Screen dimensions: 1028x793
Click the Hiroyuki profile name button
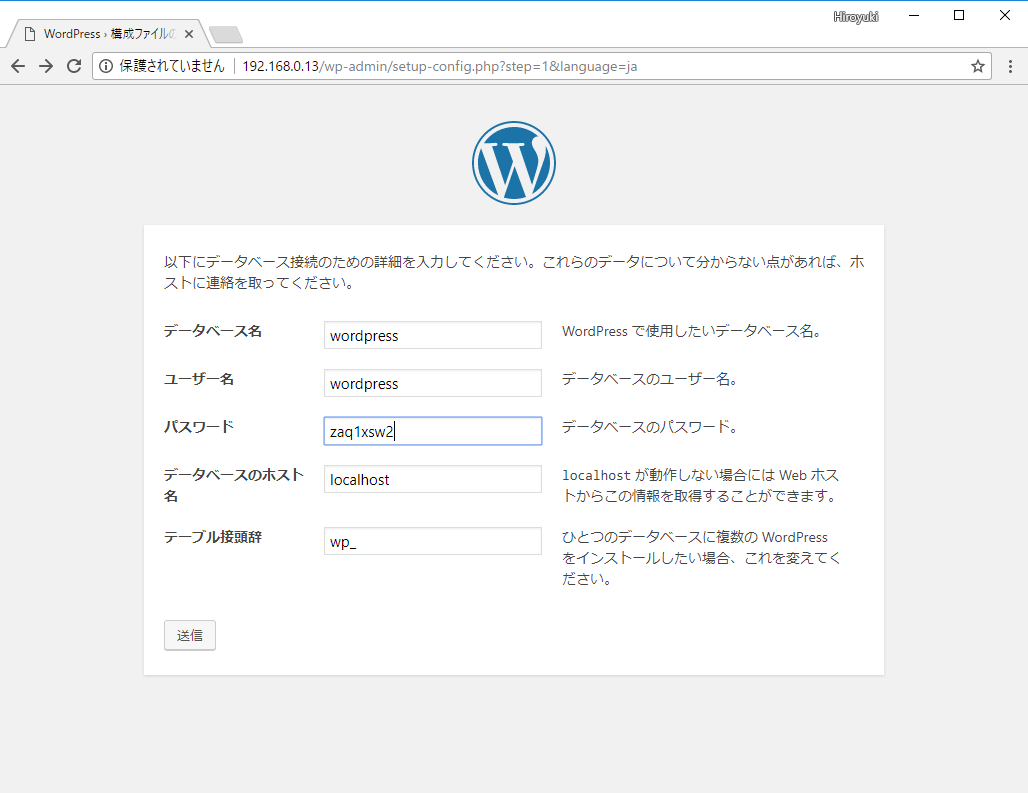856,17
